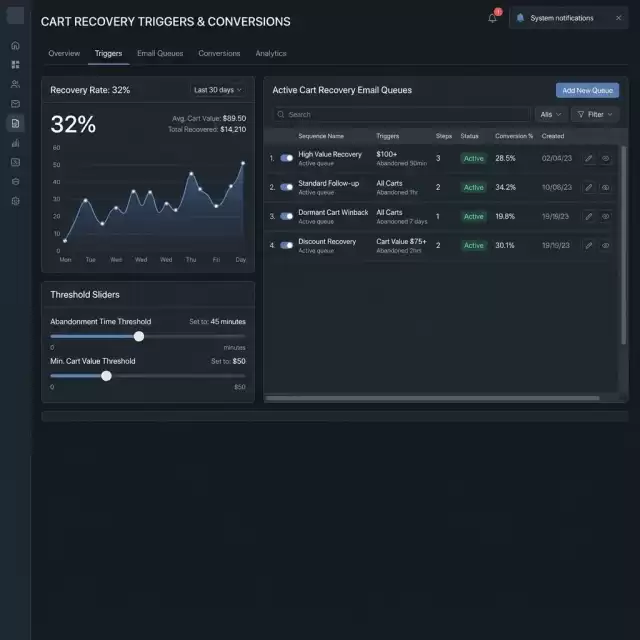Image resolution: width=640 pixels, height=640 pixels.
Task: Click in the queue Search field
Action: click(x=401, y=114)
